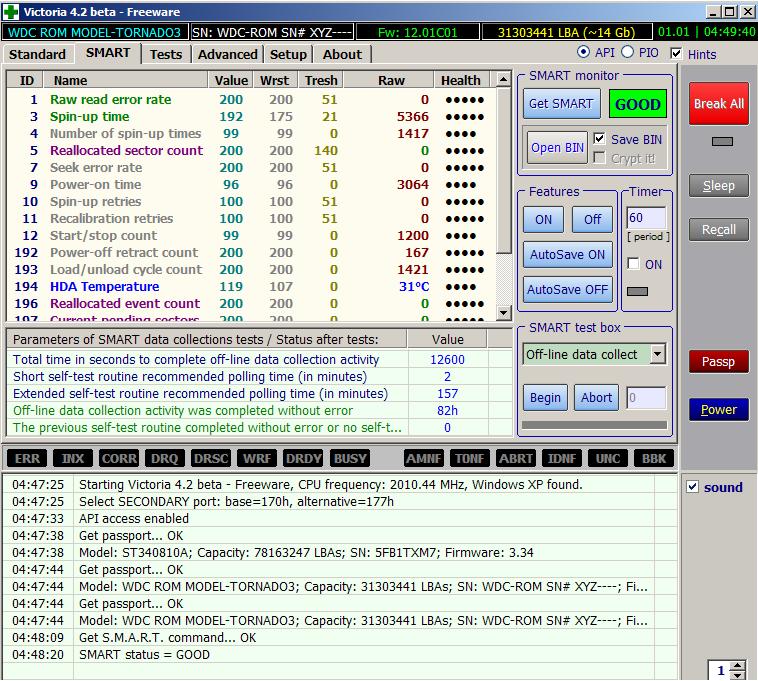Click the DRDY status indicator

point(303,458)
